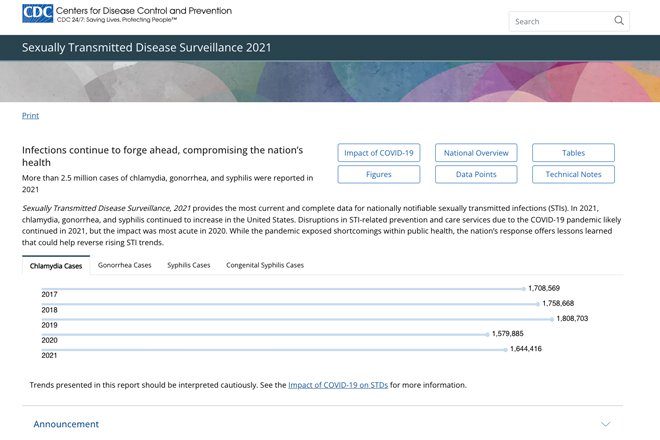
Task: Click the 2020 year label
Action: tap(49, 340)
